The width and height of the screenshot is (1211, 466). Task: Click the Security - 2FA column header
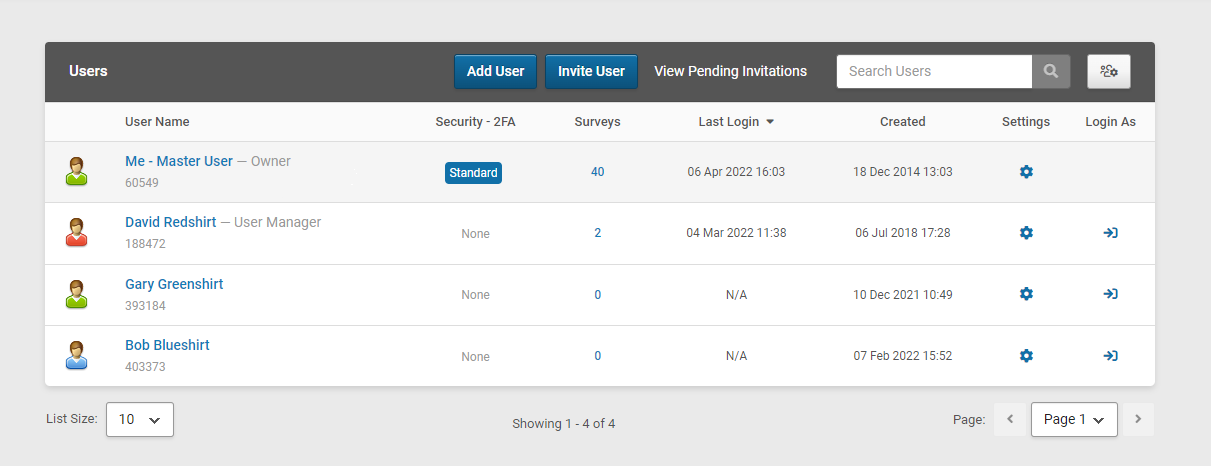tap(476, 122)
